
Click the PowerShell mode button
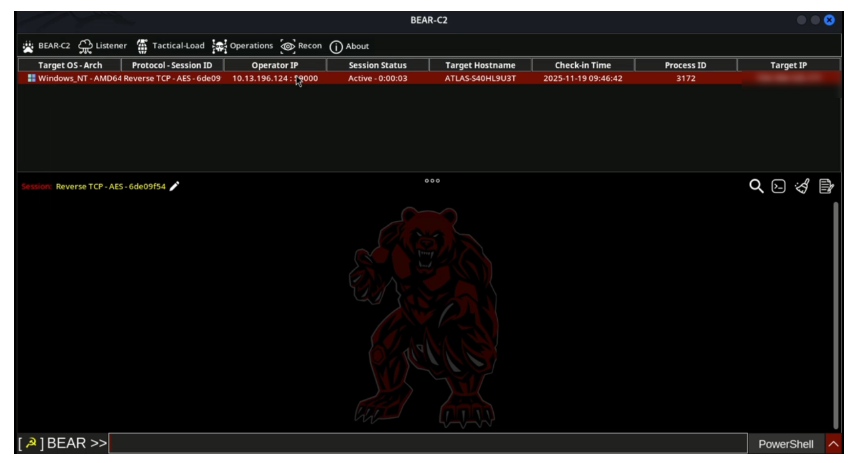(x=785, y=444)
